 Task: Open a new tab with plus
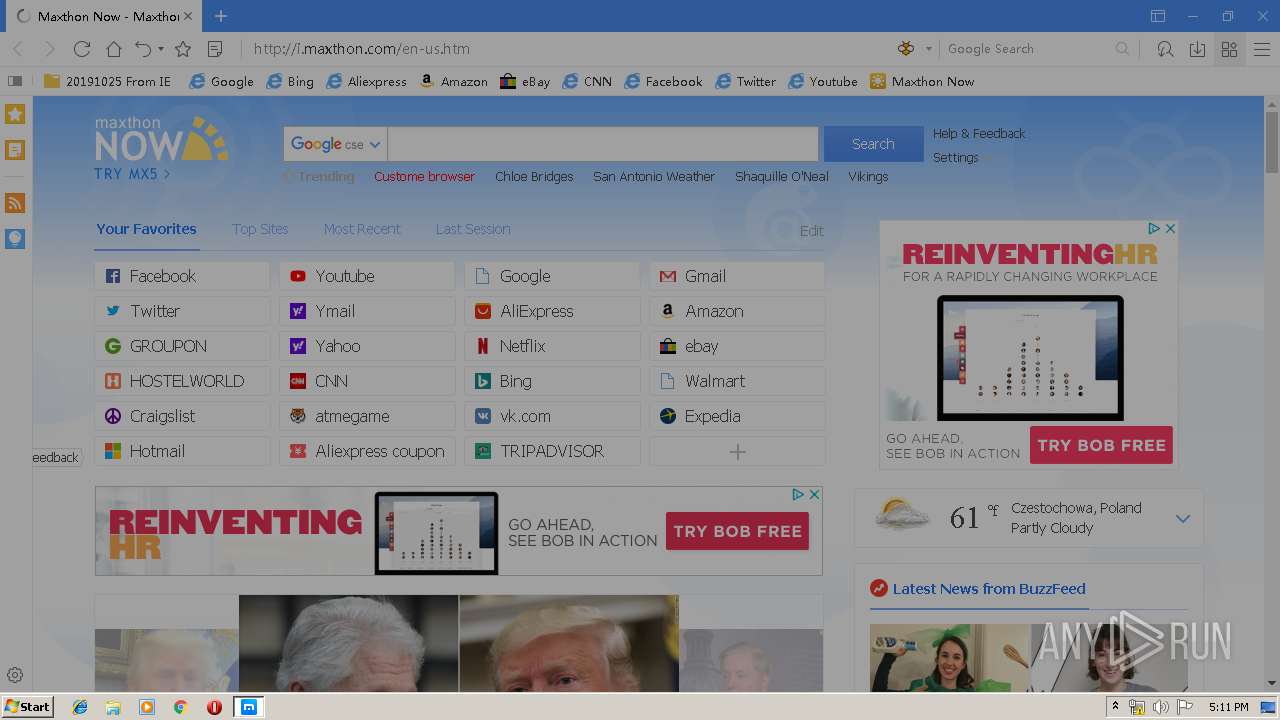[x=221, y=16]
